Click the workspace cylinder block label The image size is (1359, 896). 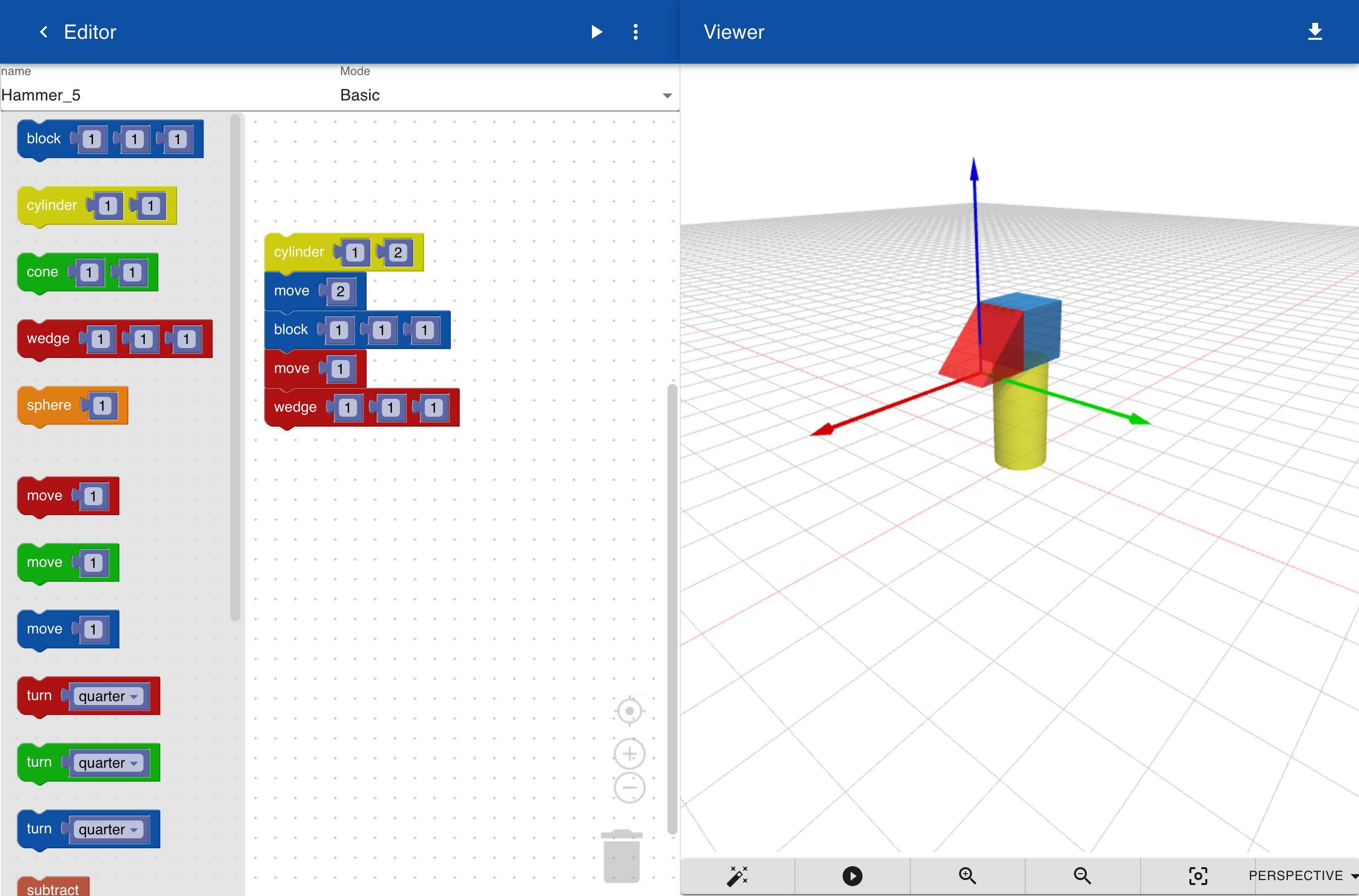tap(298, 252)
